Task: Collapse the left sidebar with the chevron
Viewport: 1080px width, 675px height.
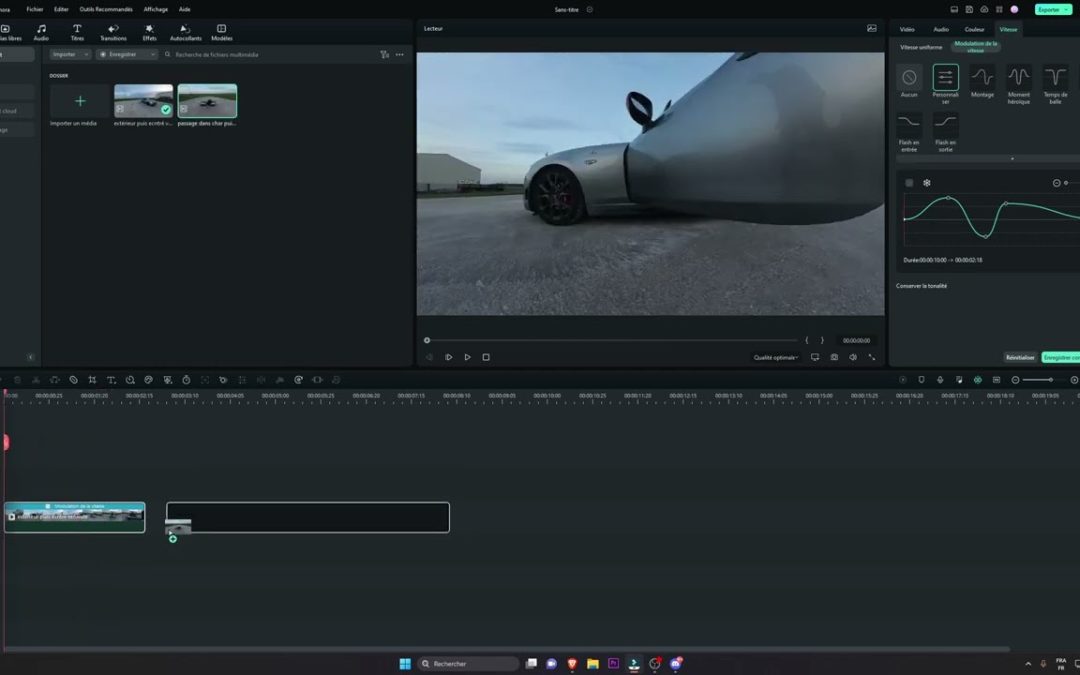Action: click(30, 357)
